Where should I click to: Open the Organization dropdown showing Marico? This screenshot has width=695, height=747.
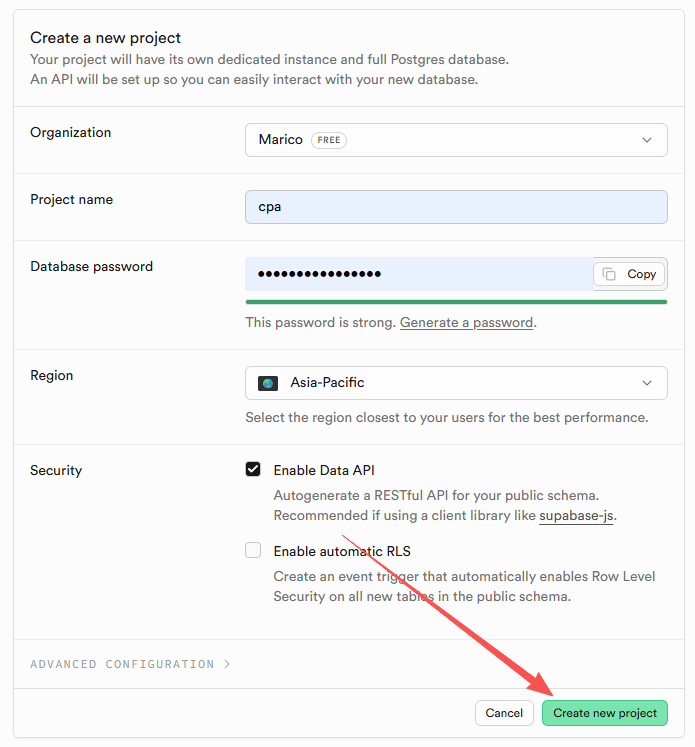456,140
